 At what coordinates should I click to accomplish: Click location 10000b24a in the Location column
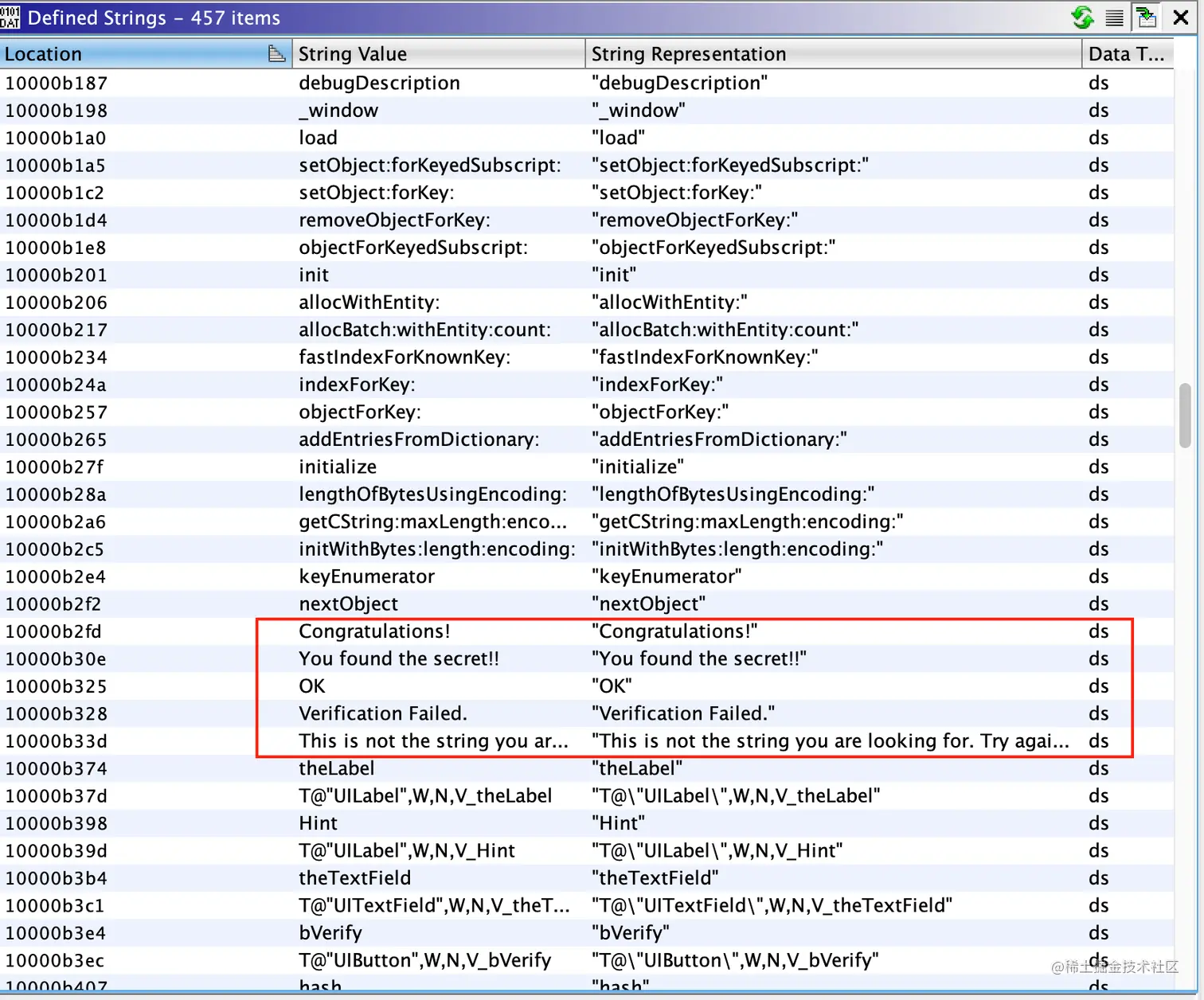coord(56,385)
